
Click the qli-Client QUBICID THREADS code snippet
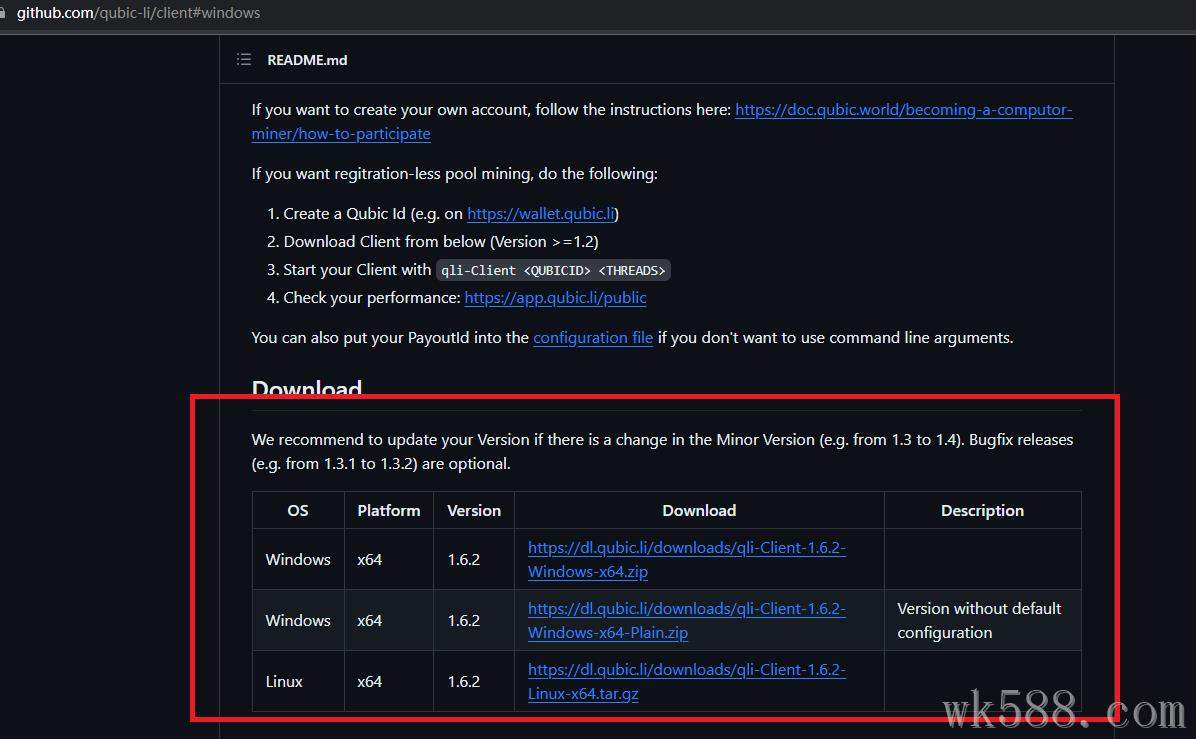tap(553, 270)
